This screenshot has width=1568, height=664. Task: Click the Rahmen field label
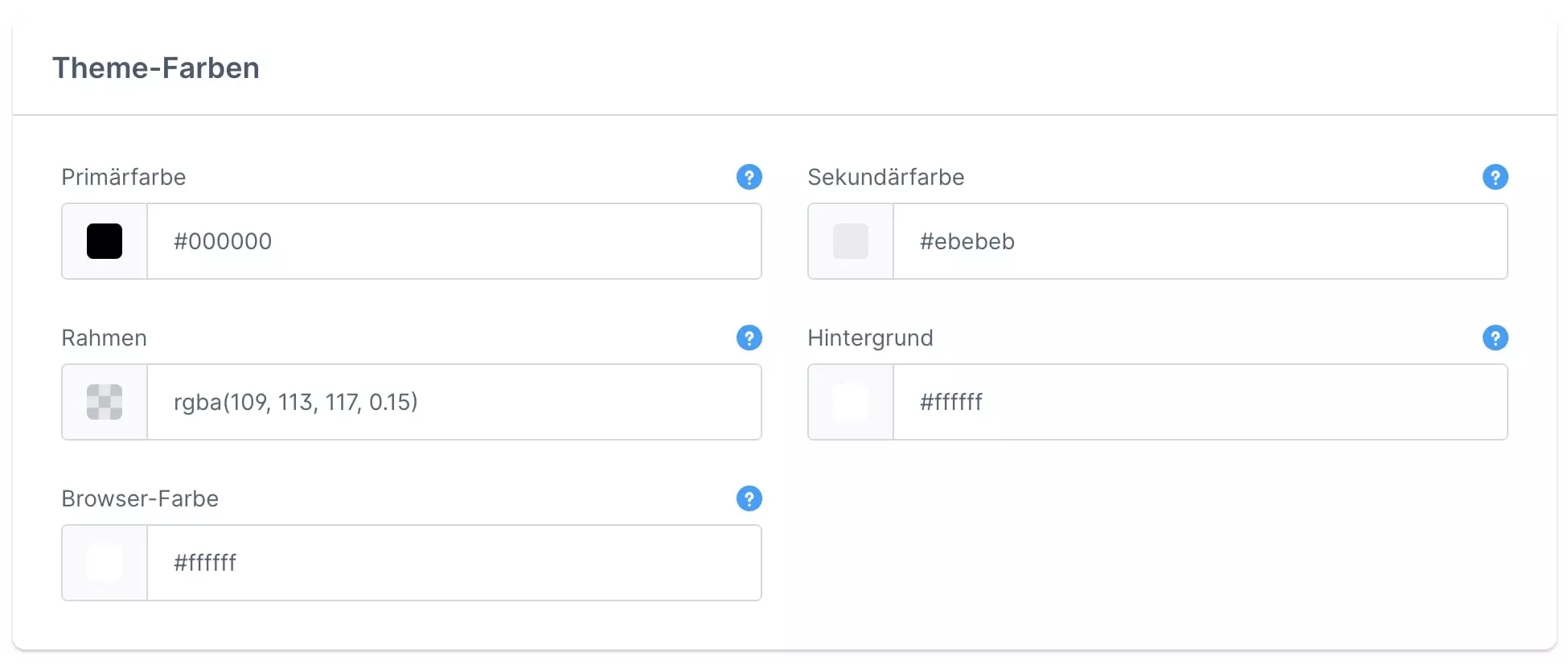coord(104,338)
